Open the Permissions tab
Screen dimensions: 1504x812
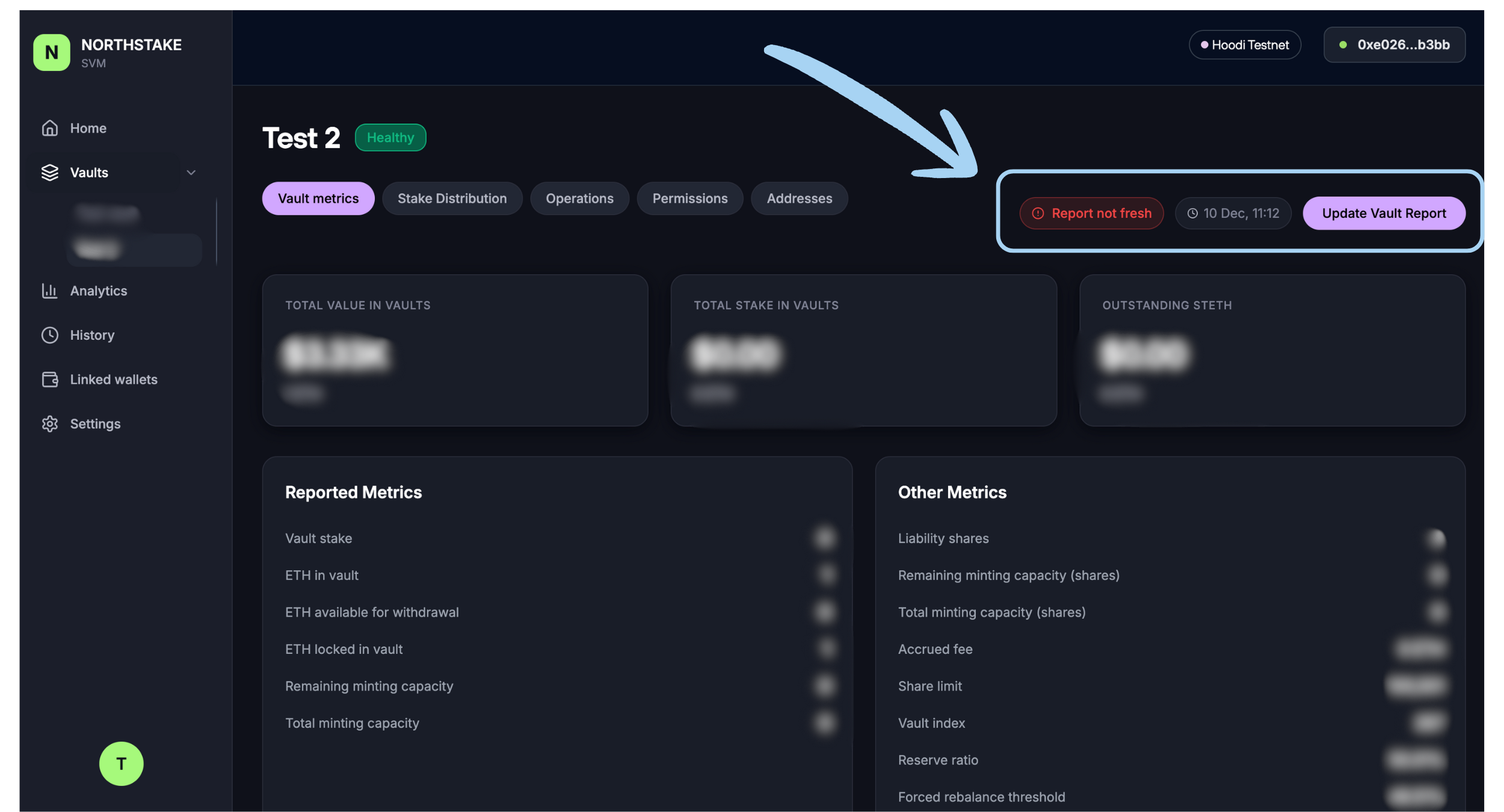(x=689, y=198)
